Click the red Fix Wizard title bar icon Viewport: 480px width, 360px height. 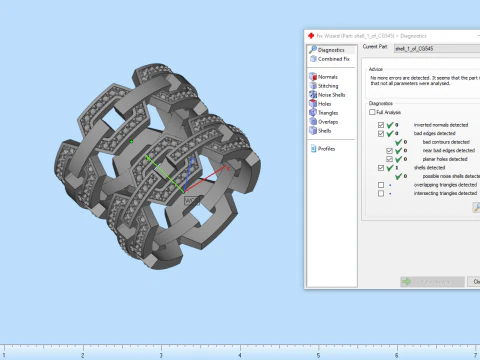(311, 36)
